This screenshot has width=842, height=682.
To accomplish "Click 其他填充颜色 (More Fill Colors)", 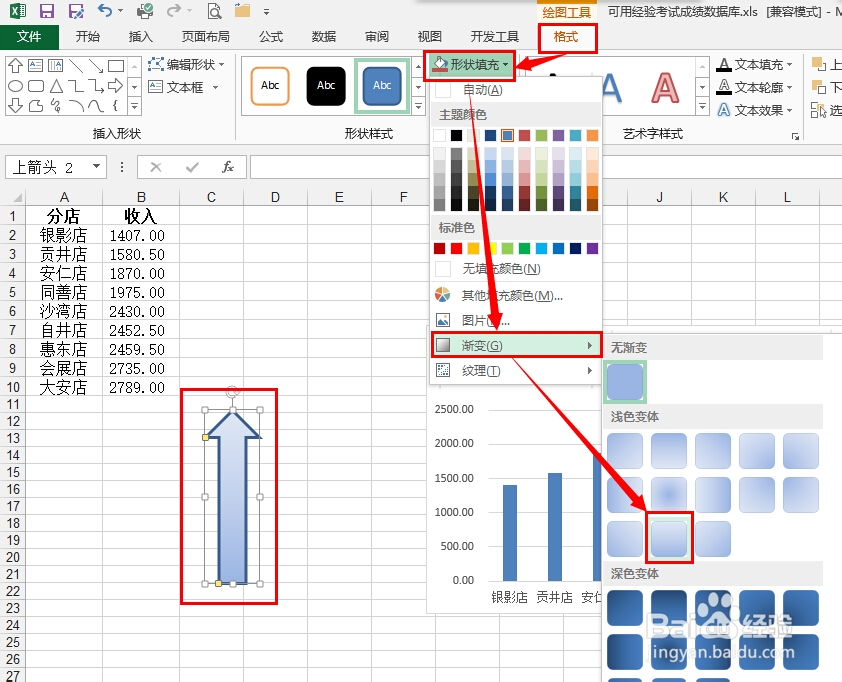I will (x=500, y=295).
